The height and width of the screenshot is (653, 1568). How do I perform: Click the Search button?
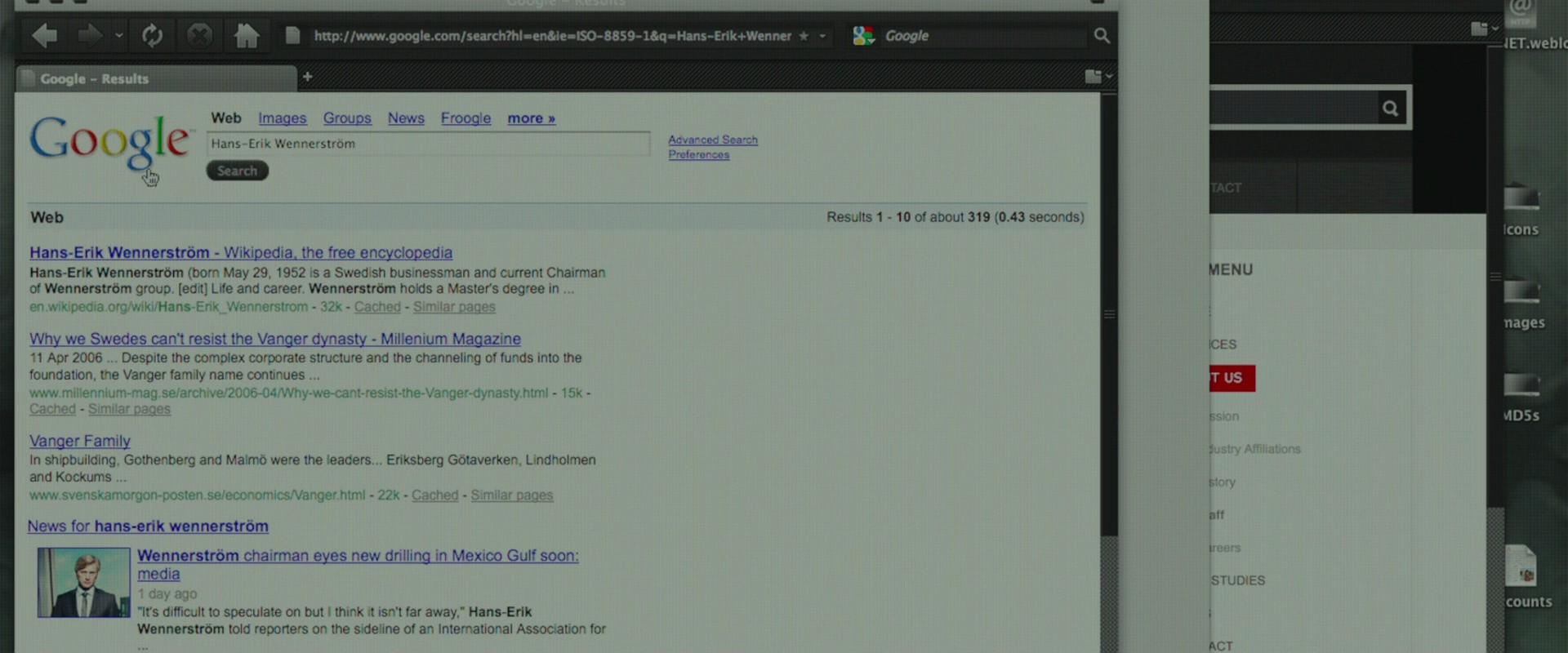[x=237, y=171]
